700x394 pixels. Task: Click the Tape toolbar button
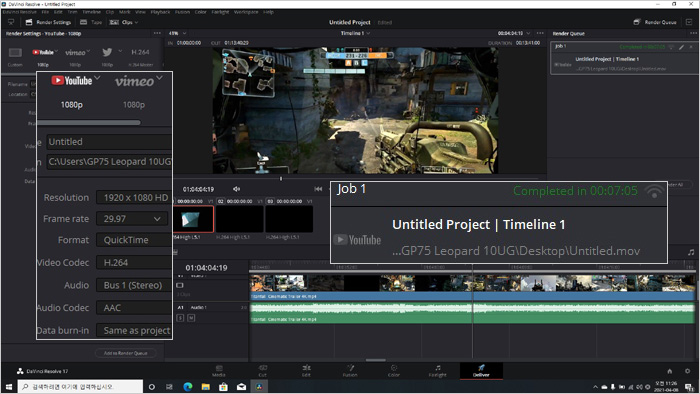click(x=91, y=22)
